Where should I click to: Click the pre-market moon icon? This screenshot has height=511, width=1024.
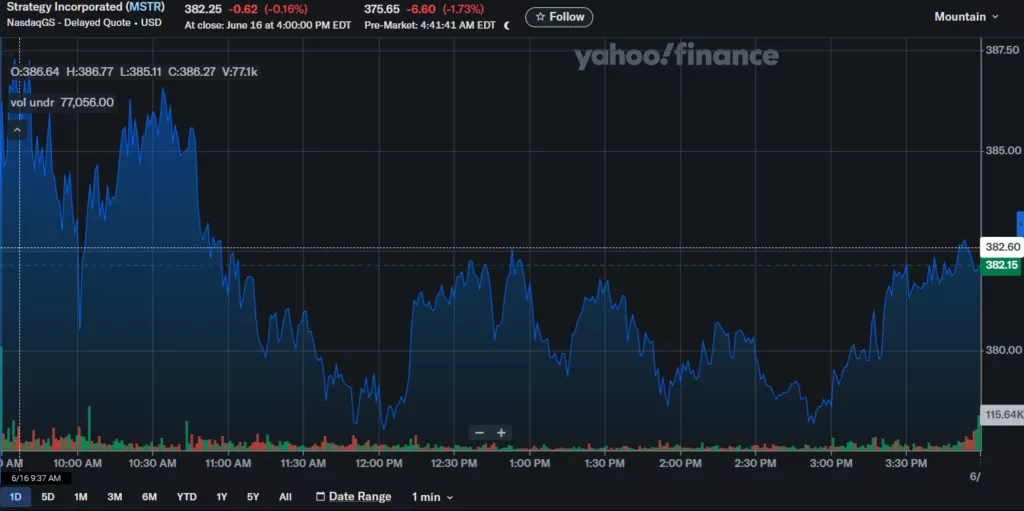click(507, 25)
